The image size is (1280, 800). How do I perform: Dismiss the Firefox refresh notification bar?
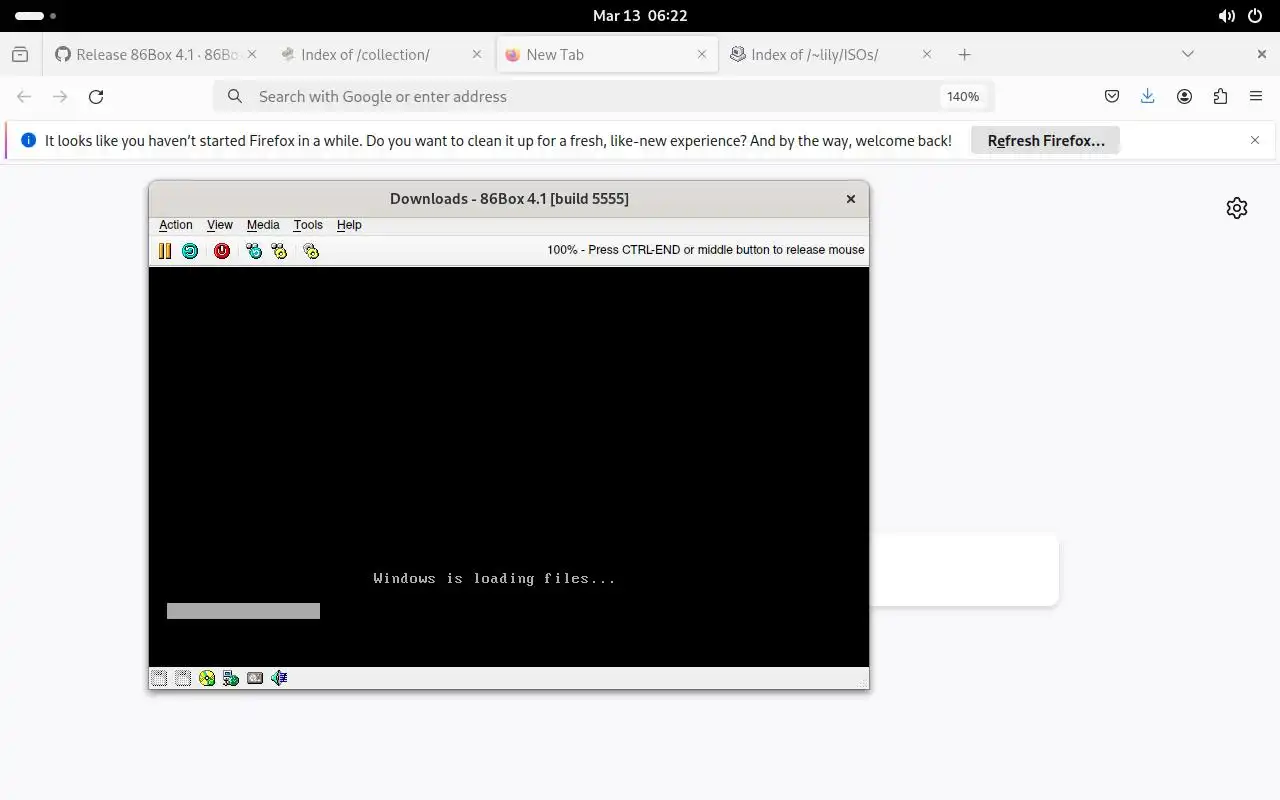1255,141
